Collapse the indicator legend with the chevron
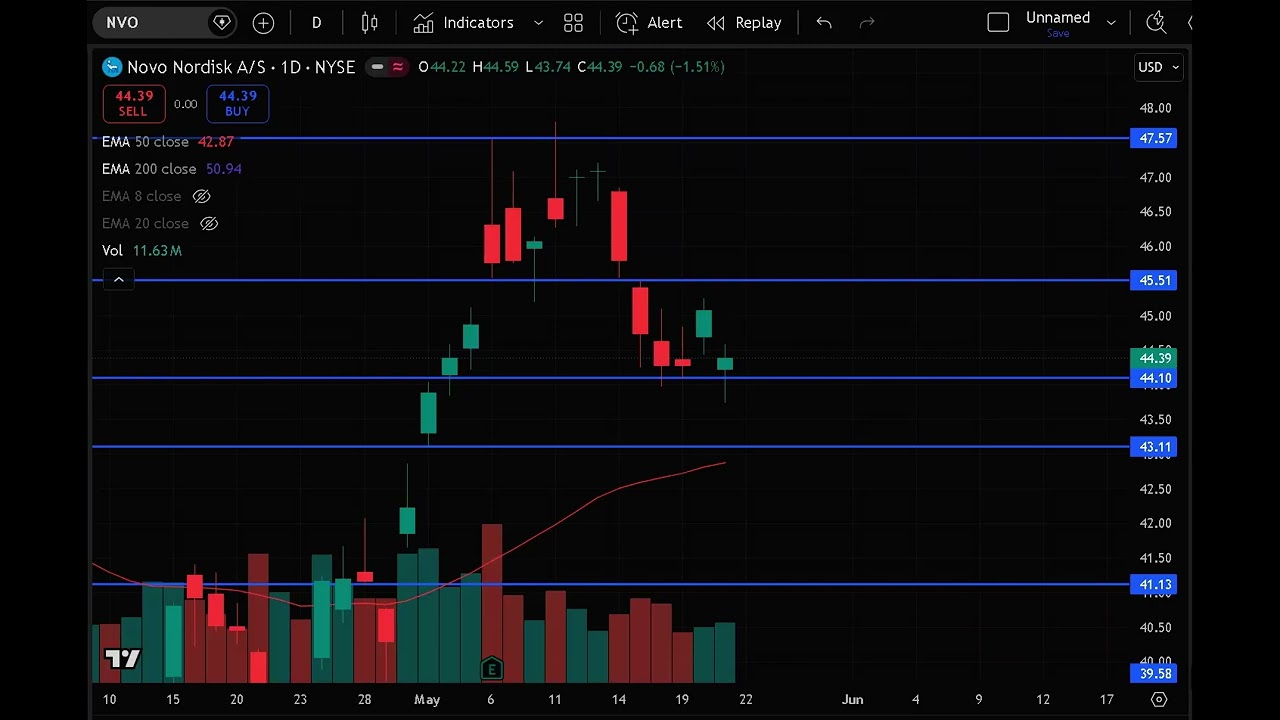 pos(118,279)
